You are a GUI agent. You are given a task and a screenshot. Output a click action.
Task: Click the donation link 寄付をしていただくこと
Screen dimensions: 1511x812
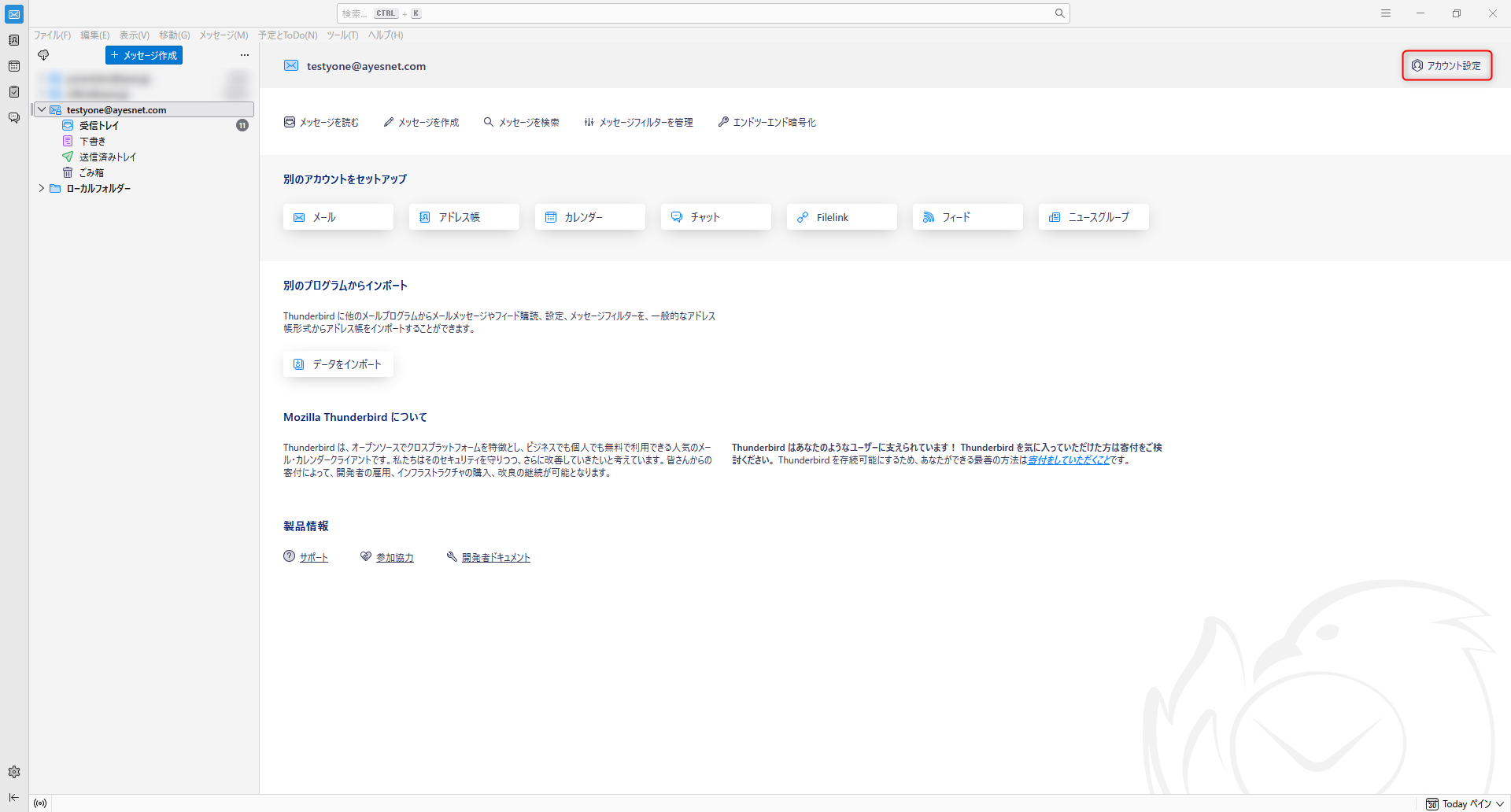1068,460
